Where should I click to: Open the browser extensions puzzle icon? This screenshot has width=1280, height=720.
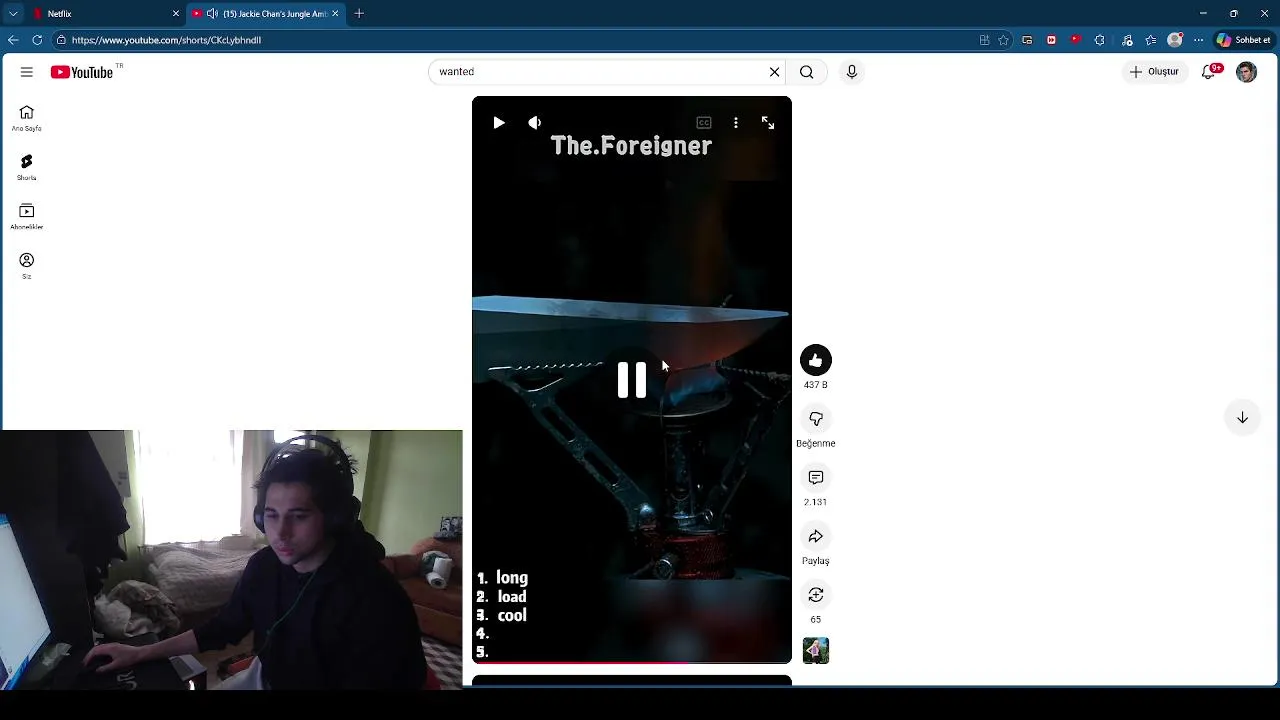click(1099, 40)
